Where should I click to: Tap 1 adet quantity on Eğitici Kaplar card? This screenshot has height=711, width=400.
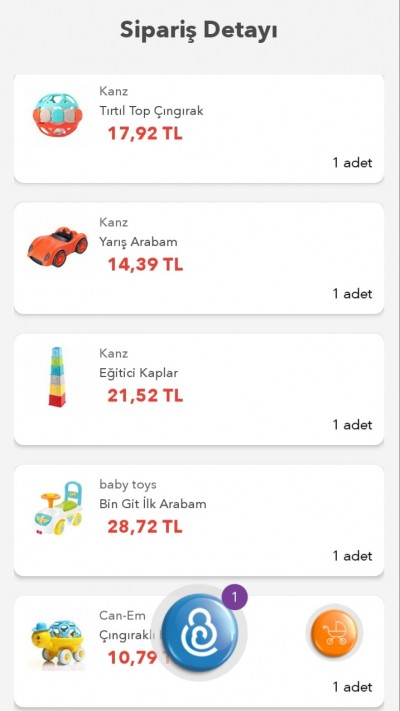[x=352, y=425]
